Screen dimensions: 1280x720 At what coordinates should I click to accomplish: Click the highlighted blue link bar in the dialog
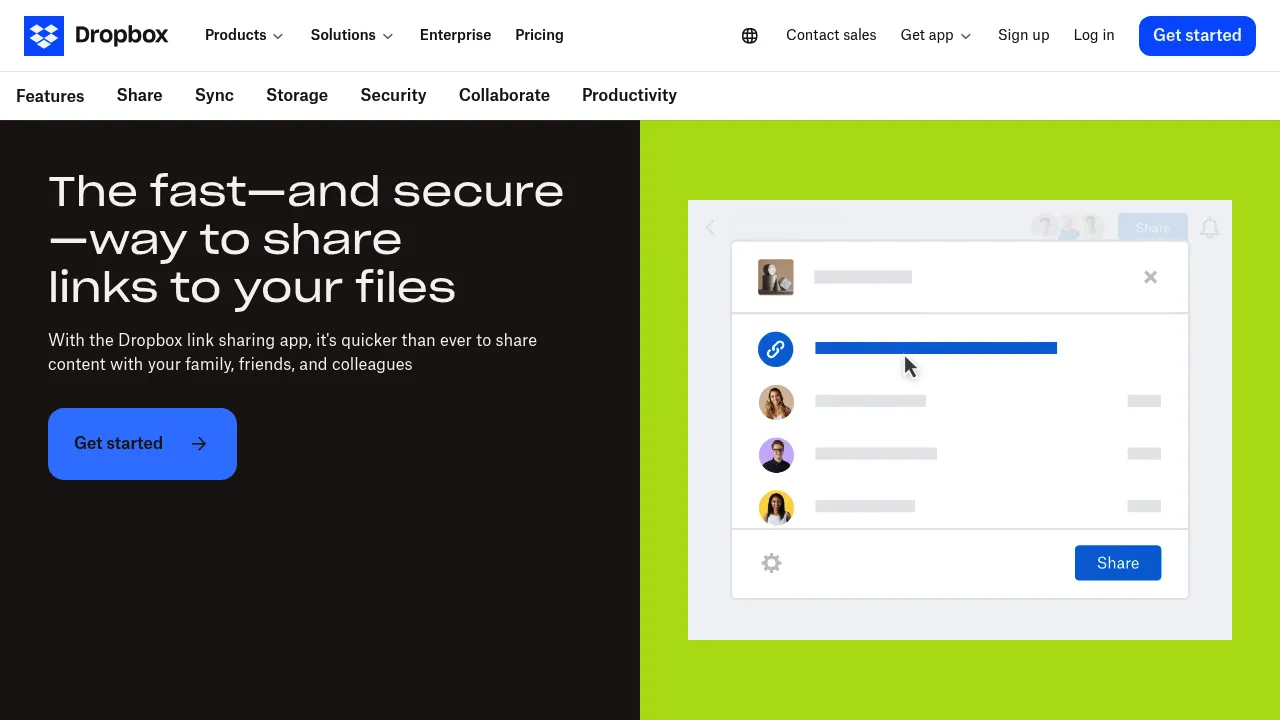pos(936,348)
